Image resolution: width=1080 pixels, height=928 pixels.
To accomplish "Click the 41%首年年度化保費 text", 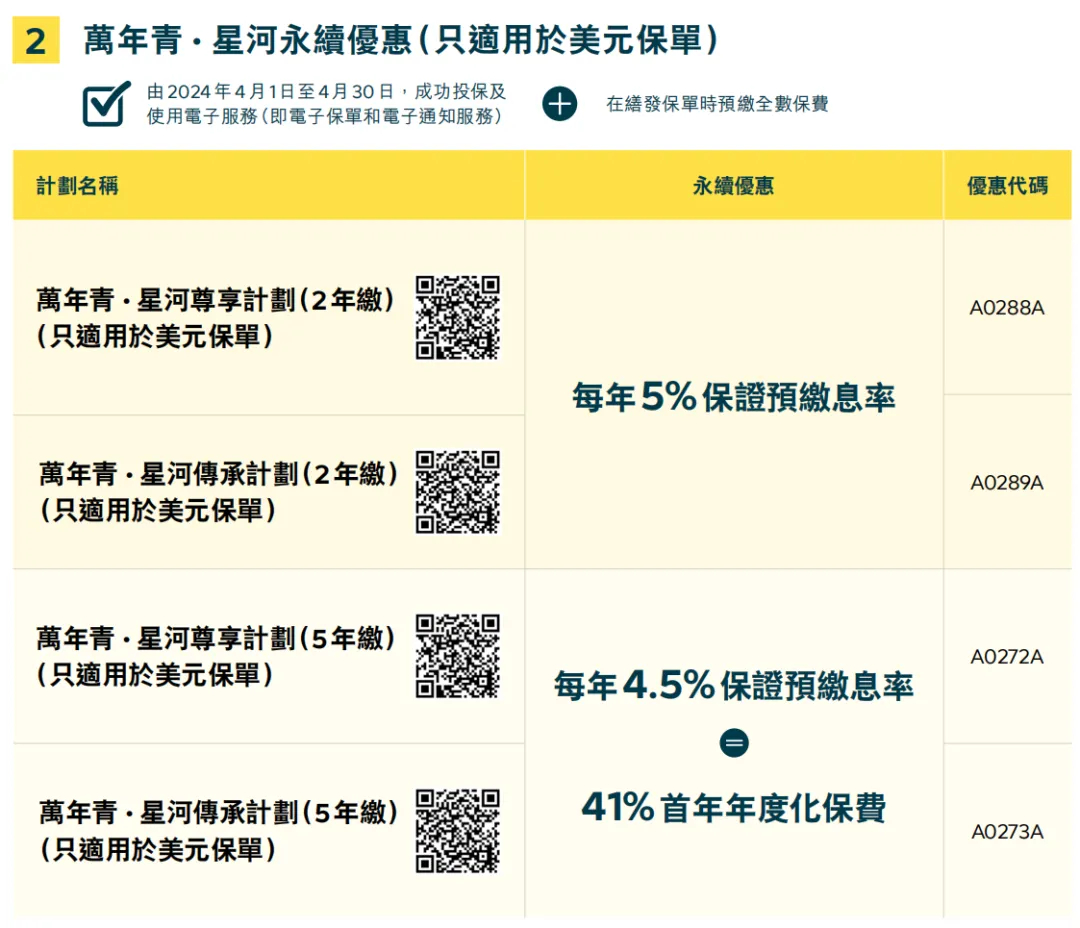I will tap(734, 807).
